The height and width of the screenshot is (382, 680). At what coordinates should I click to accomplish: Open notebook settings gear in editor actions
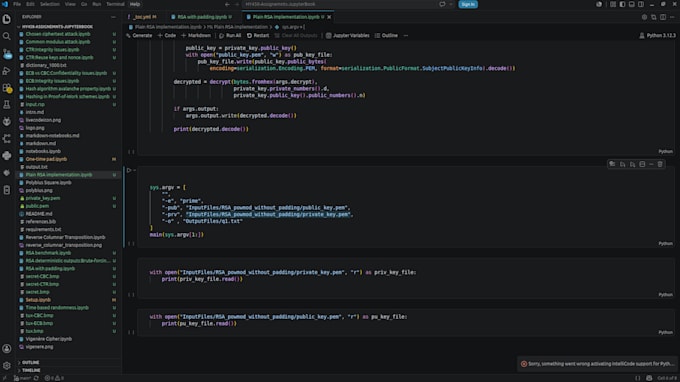pyautogui.click(x=644, y=17)
